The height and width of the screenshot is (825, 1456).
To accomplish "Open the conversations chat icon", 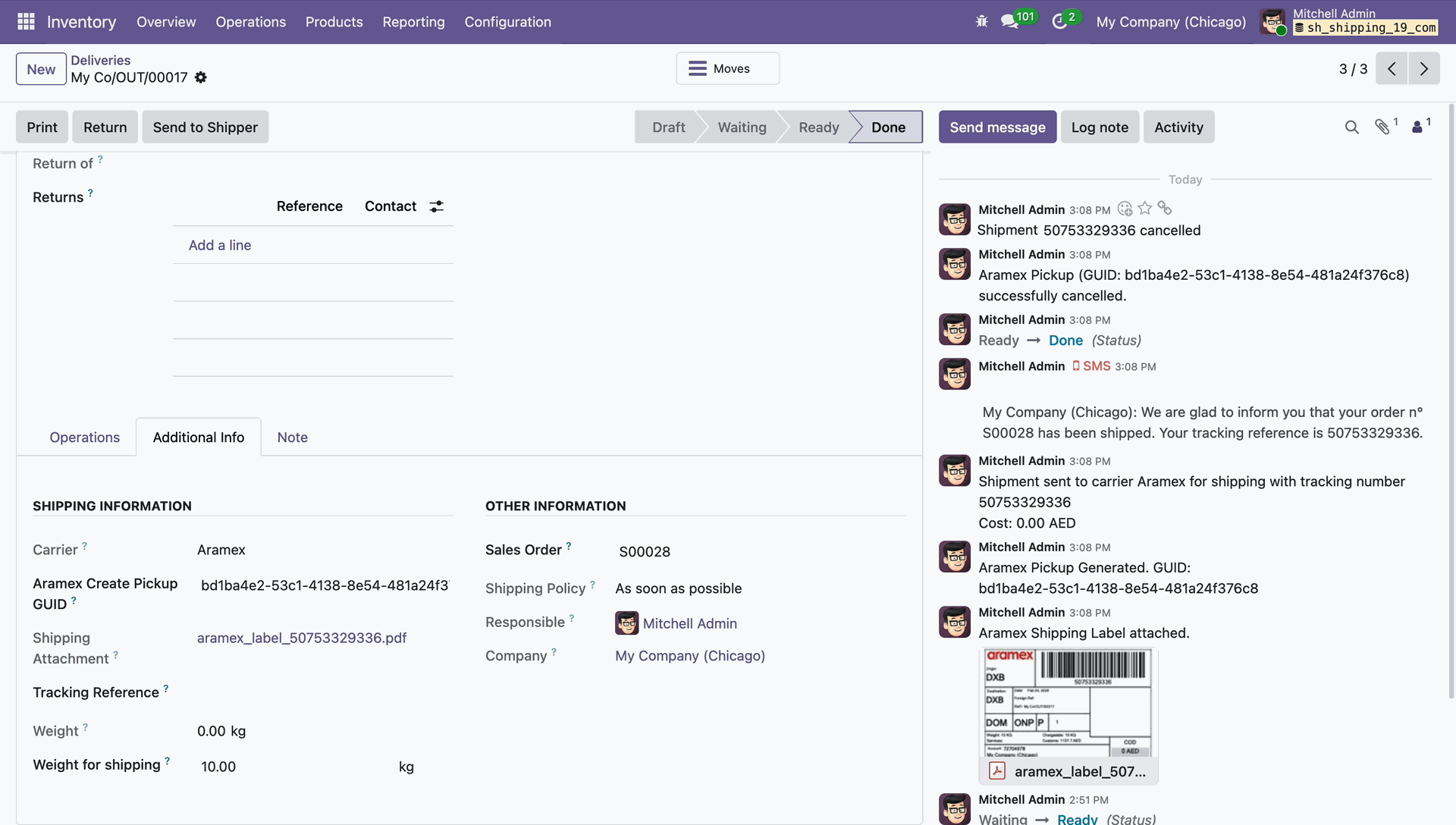I will click(x=1009, y=21).
